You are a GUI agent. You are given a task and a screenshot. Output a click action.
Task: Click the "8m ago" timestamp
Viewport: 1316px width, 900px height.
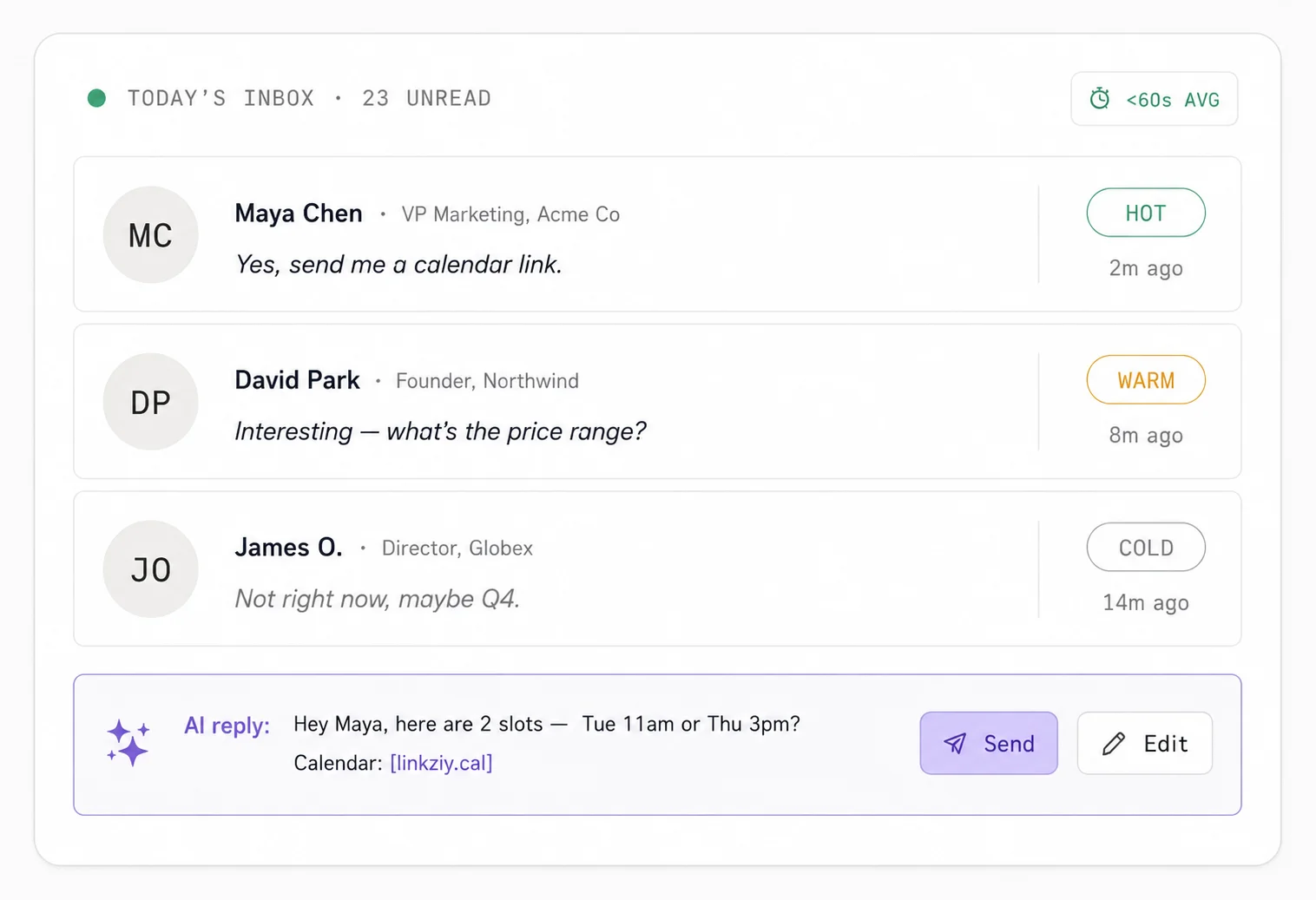[x=1146, y=436]
